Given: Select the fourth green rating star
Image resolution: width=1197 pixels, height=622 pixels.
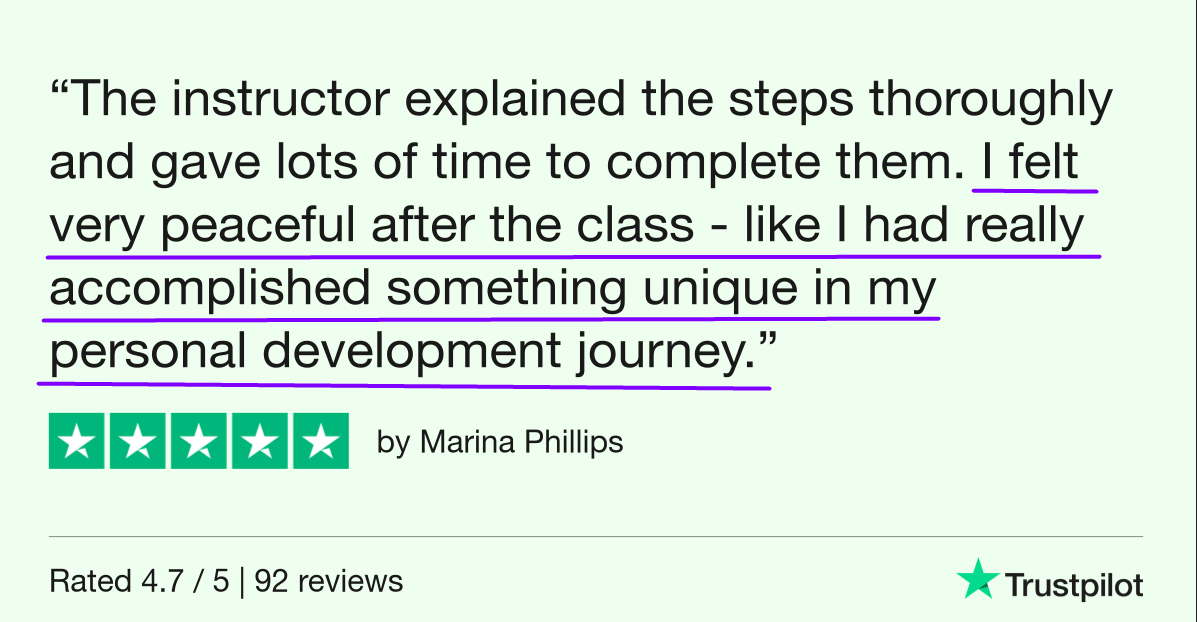Looking at the screenshot, I should pyautogui.click(x=261, y=441).
